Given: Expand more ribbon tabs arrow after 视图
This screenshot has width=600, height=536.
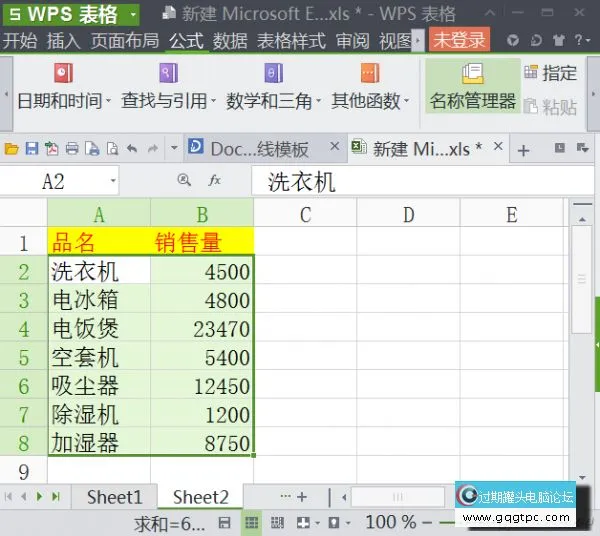Looking at the screenshot, I should click(x=418, y=40).
